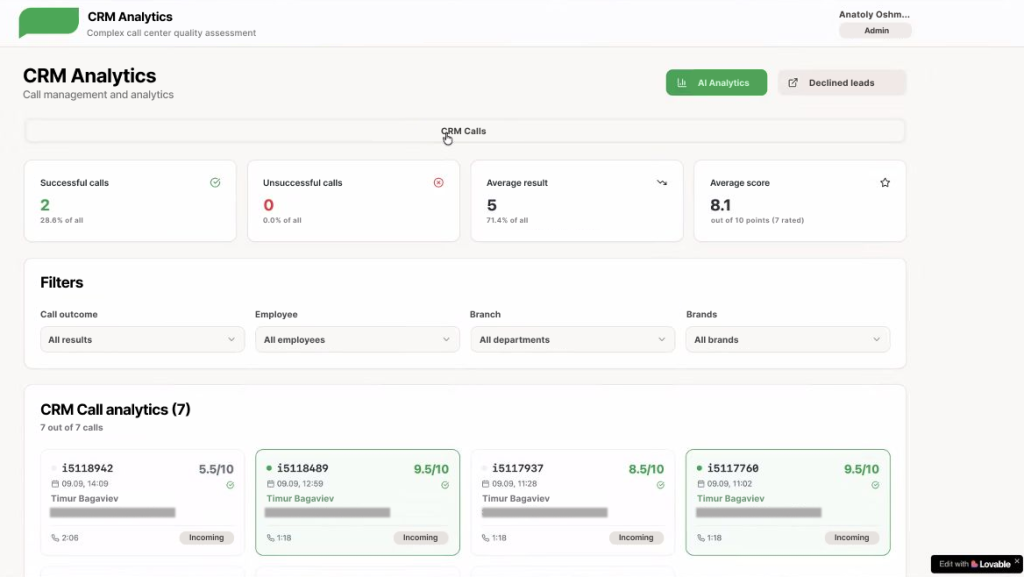Click the external link icon on Declined leads

point(793,82)
